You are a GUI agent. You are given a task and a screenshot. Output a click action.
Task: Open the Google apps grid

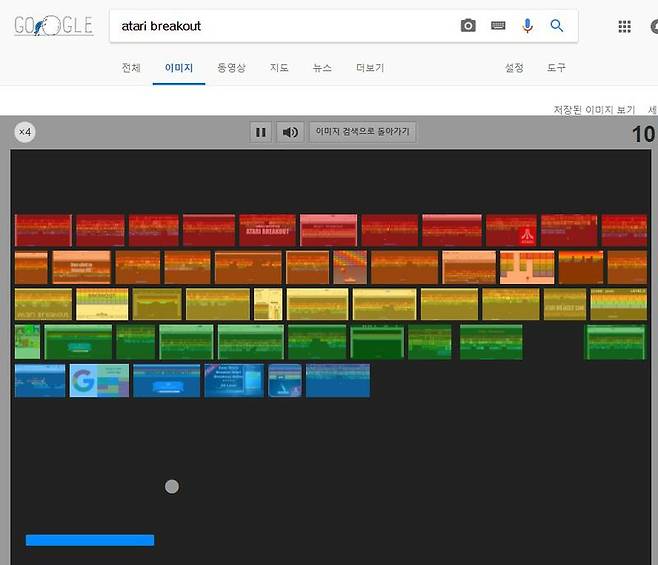(x=624, y=27)
